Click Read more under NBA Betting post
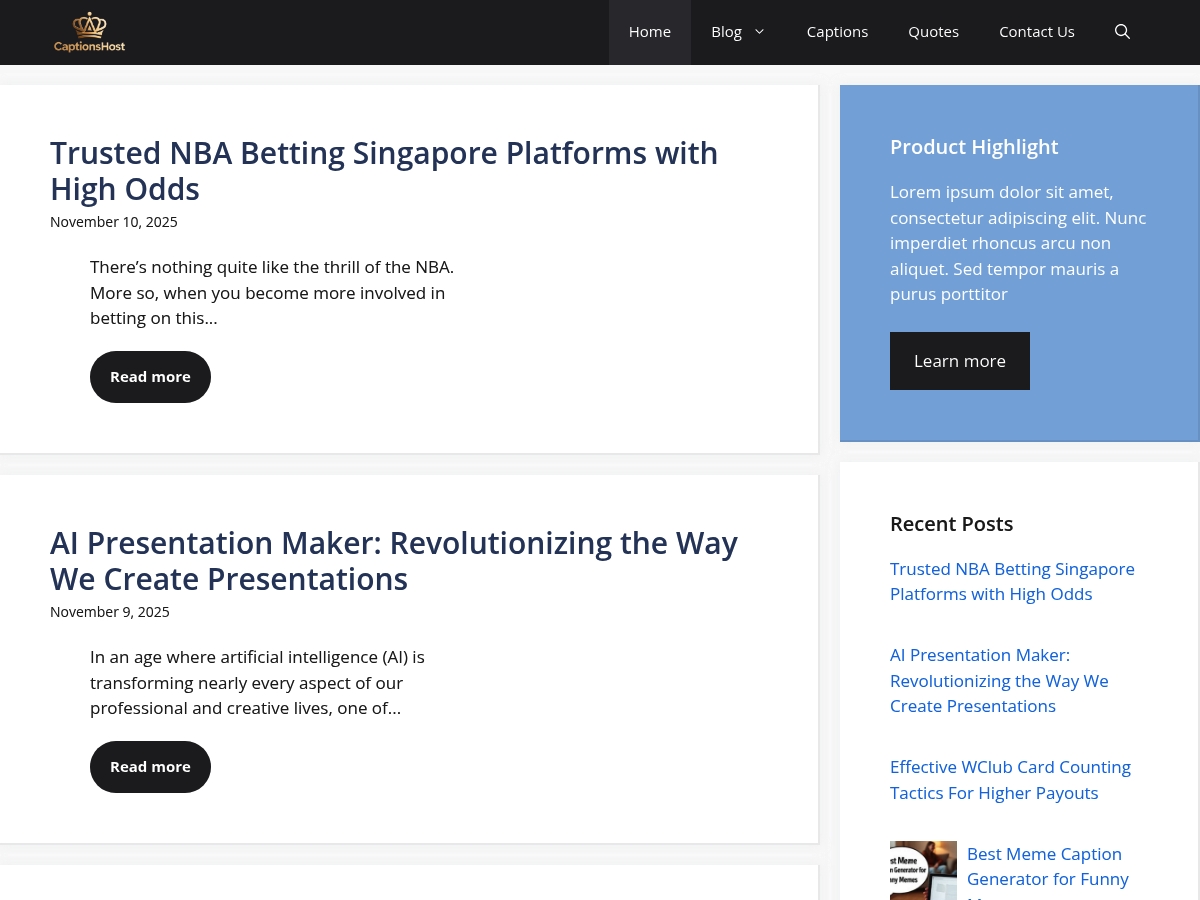Screen dimensions: 1200x900 pos(150,377)
